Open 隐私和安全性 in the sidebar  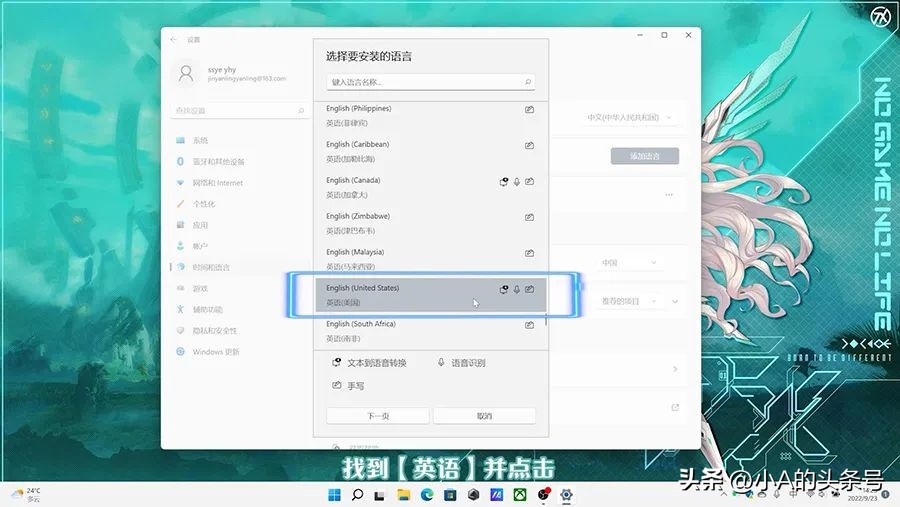239,331
